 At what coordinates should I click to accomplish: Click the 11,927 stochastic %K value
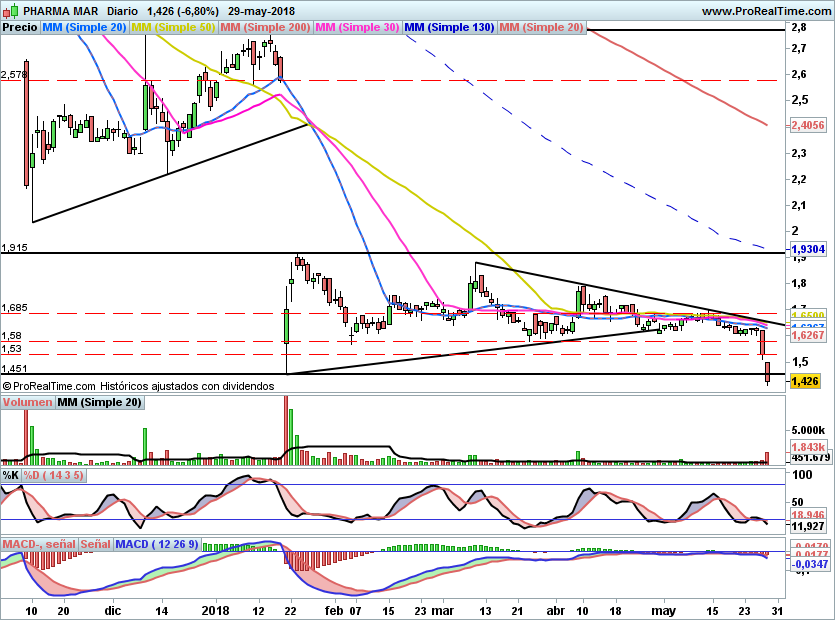pyautogui.click(x=808, y=526)
